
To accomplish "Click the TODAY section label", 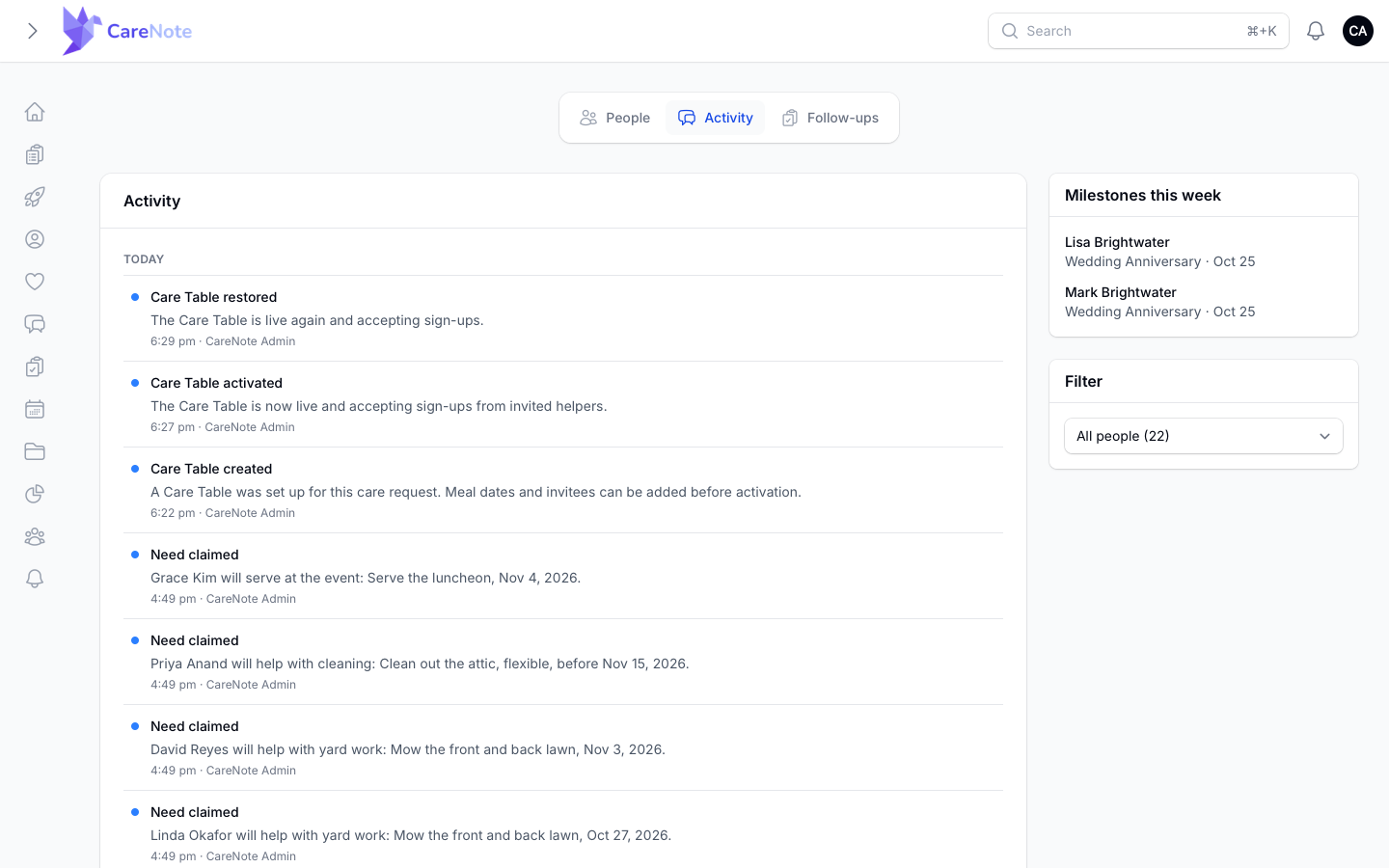I will click(144, 259).
